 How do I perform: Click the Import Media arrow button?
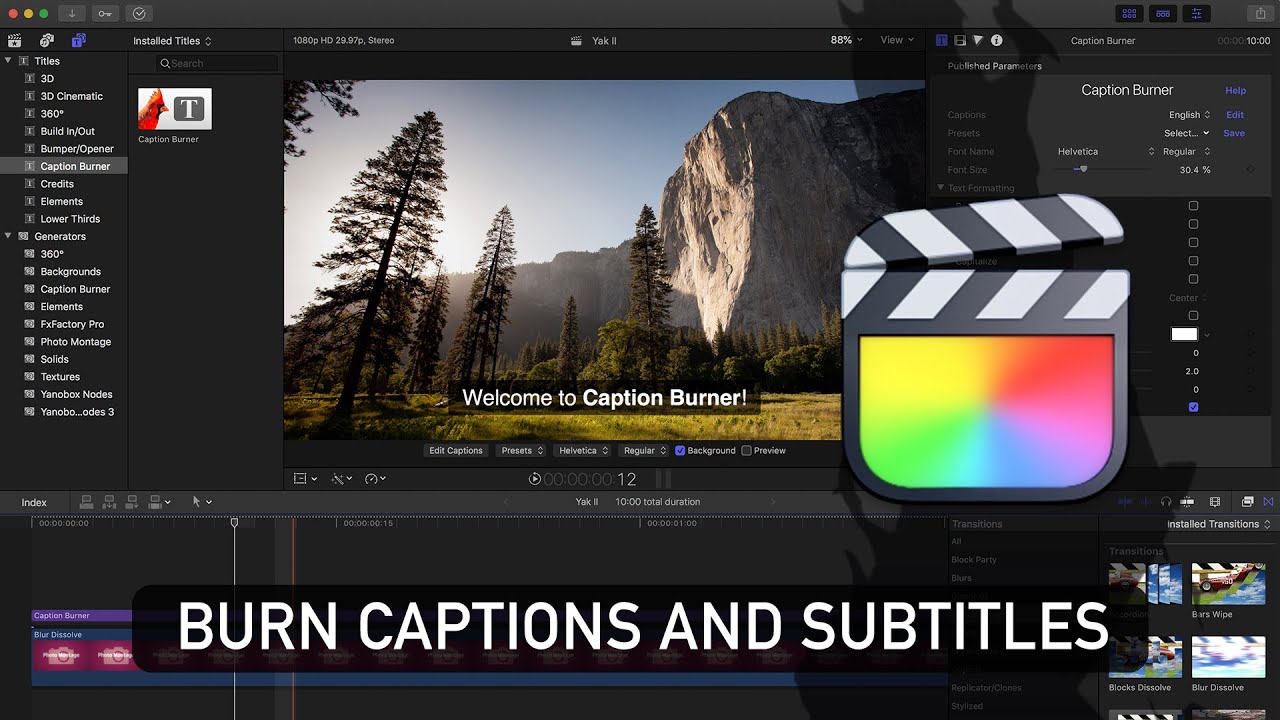72,14
